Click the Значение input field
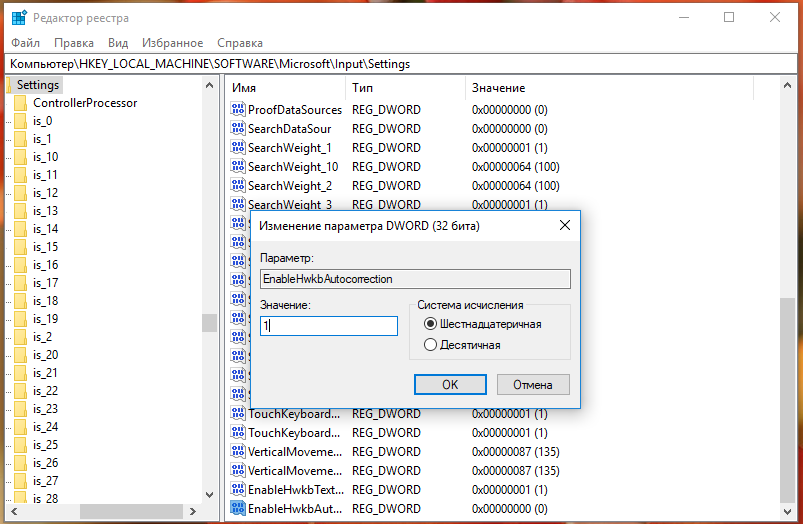The image size is (803, 524). click(x=329, y=326)
